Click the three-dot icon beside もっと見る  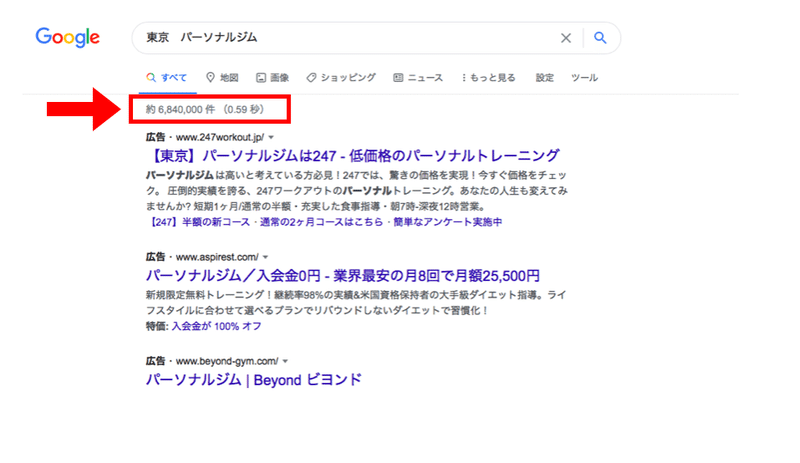(x=464, y=78)
